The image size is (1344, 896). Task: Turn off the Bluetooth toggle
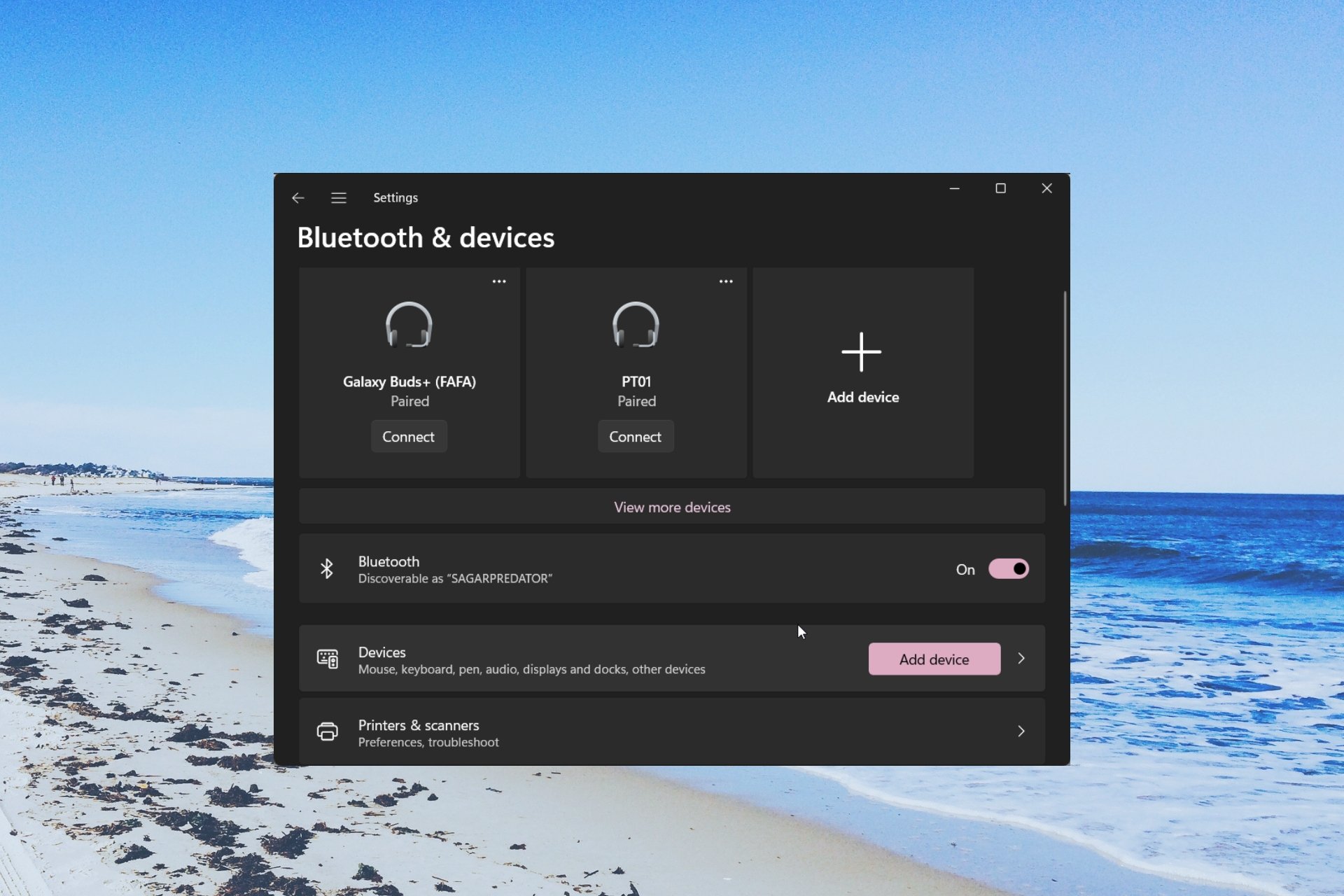click(1009, 569)
